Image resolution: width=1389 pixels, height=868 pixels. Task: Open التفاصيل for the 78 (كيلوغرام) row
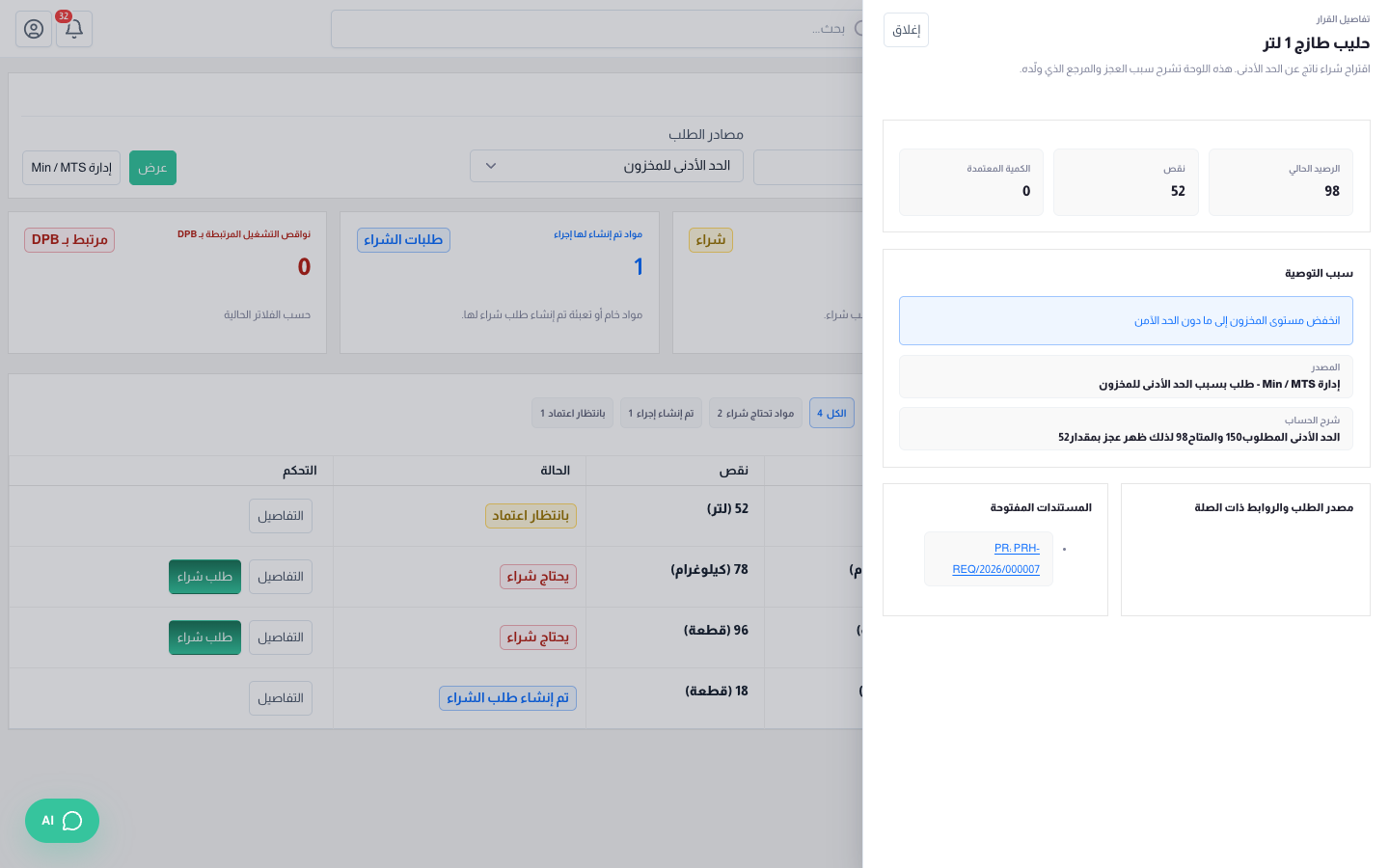pos(281,577)
